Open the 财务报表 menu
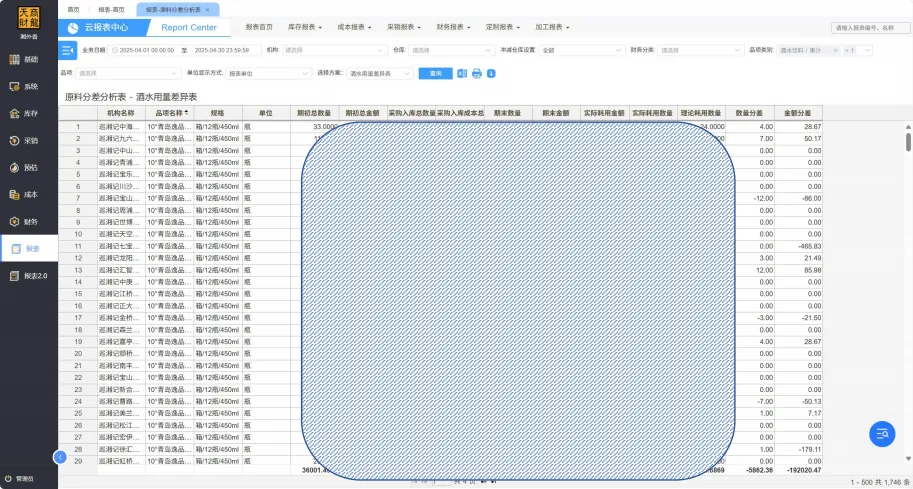The height and width of the screenshot is (489, 913). tap(455, 28)
